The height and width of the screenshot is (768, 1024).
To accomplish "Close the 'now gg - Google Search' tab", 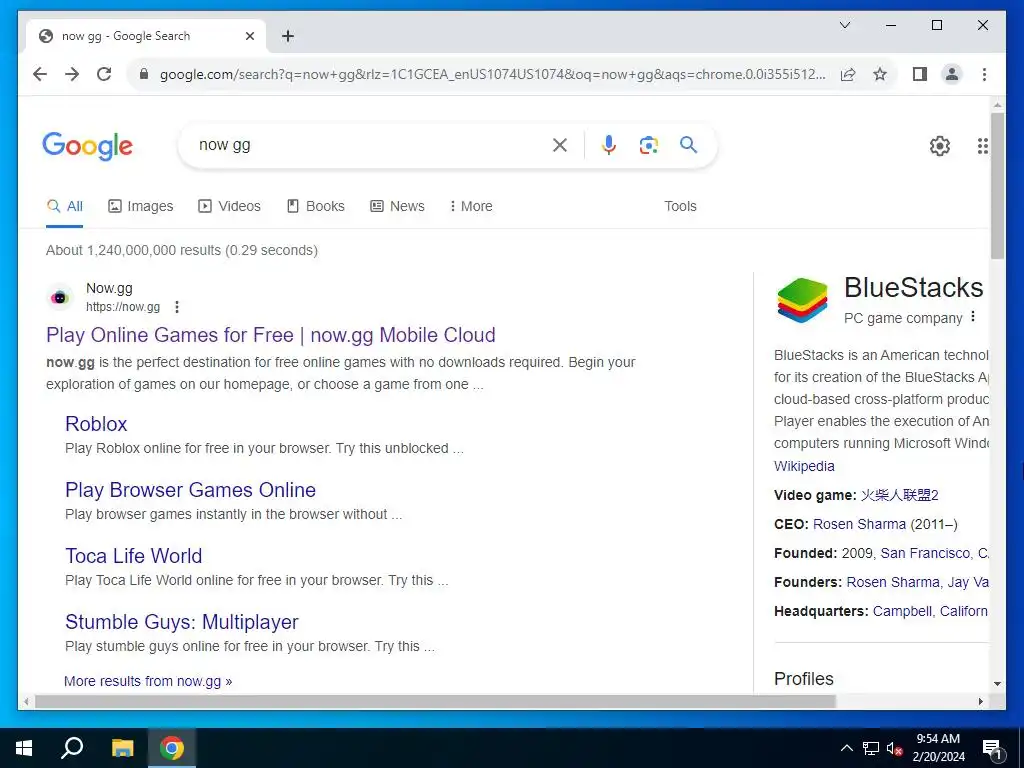I will 249,36.
